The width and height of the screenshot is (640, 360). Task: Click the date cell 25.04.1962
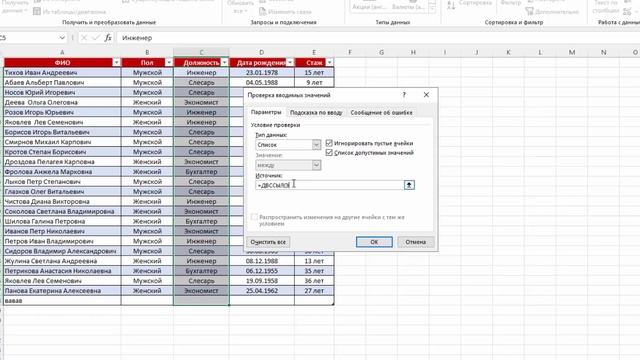(x=262, y=291)
